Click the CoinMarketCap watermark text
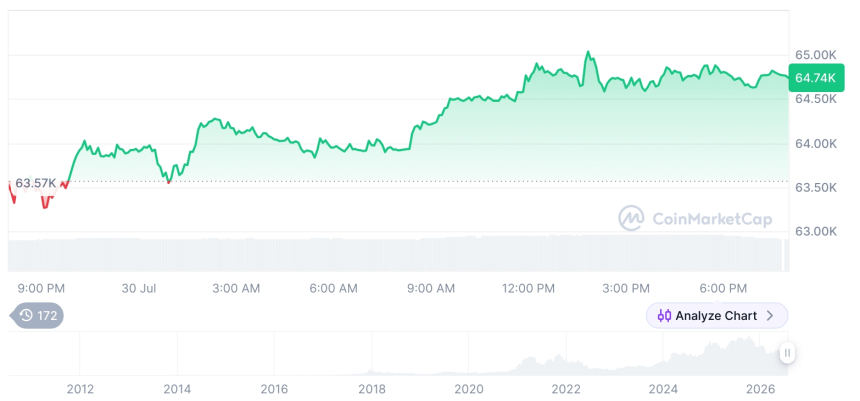This screenshot has height=401, width=860. 712,219
